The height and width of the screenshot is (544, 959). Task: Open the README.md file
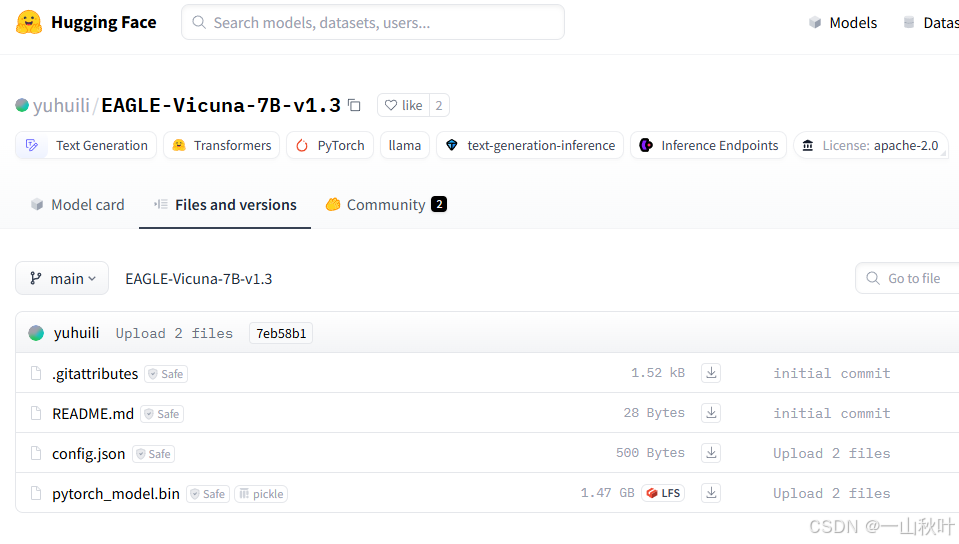coord(93,414)
